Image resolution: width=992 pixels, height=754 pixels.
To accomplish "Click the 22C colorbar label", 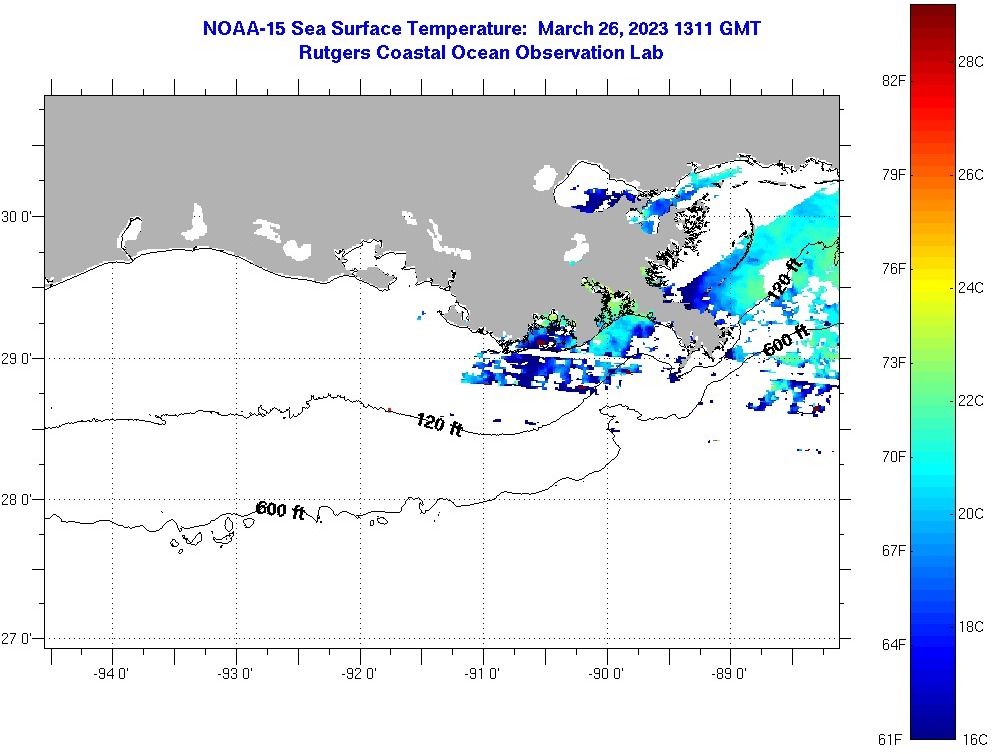I will [x=971, y=400].
